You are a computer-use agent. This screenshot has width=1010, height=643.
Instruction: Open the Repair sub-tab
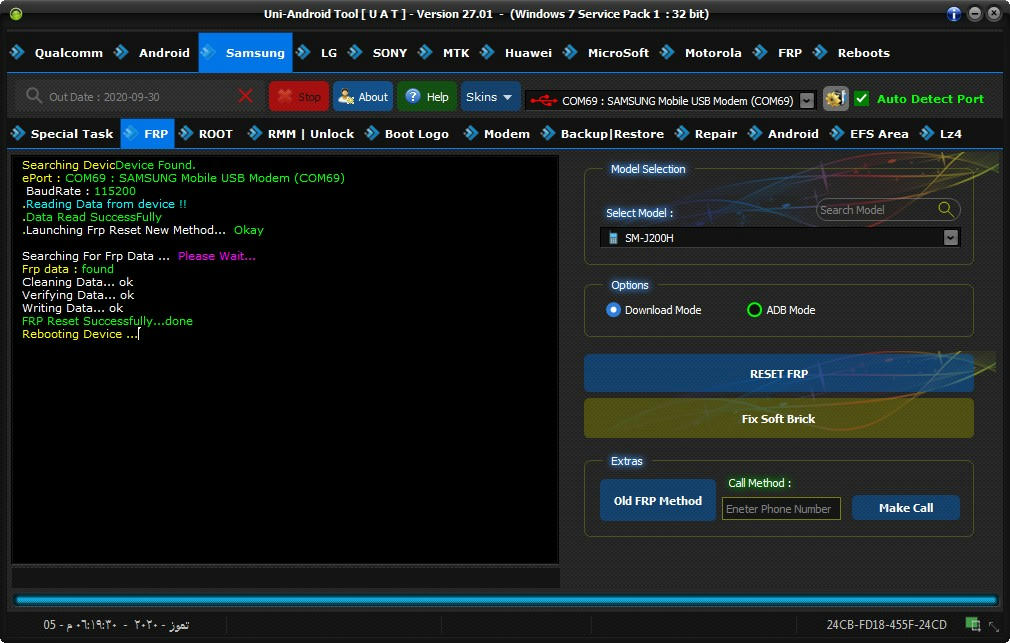(706, 133)
